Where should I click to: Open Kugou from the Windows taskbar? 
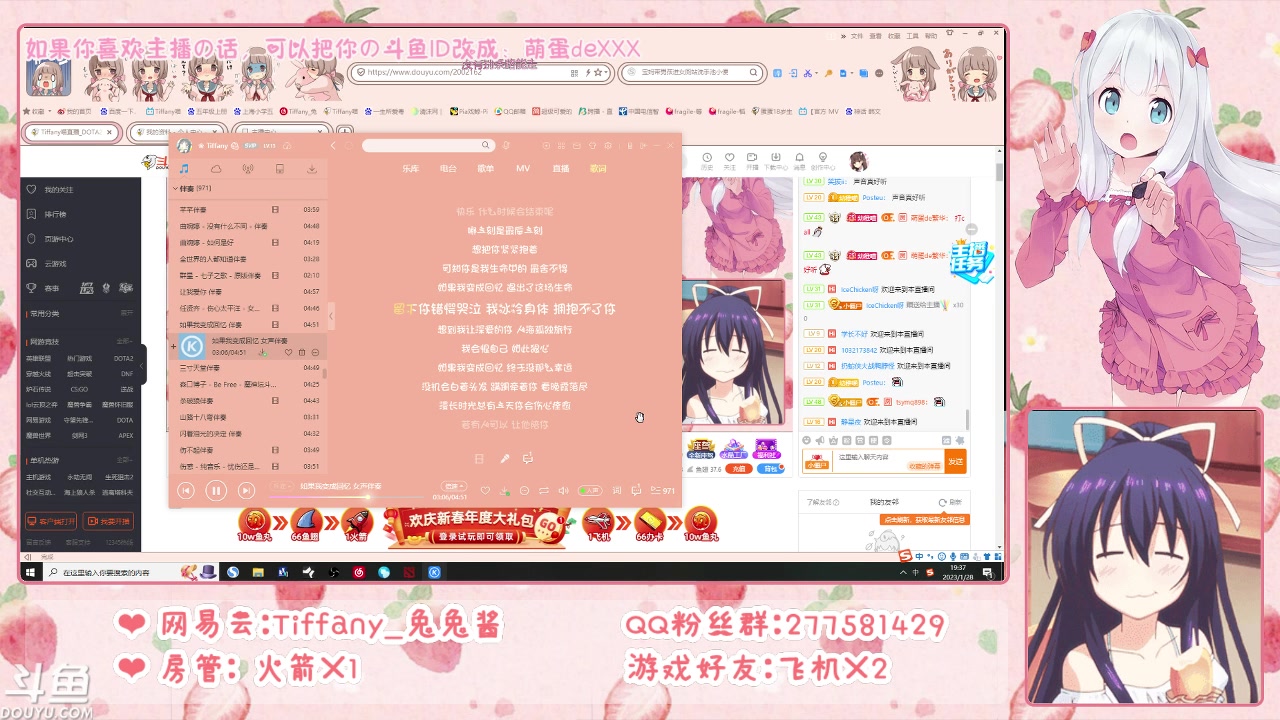pos(434,572)
